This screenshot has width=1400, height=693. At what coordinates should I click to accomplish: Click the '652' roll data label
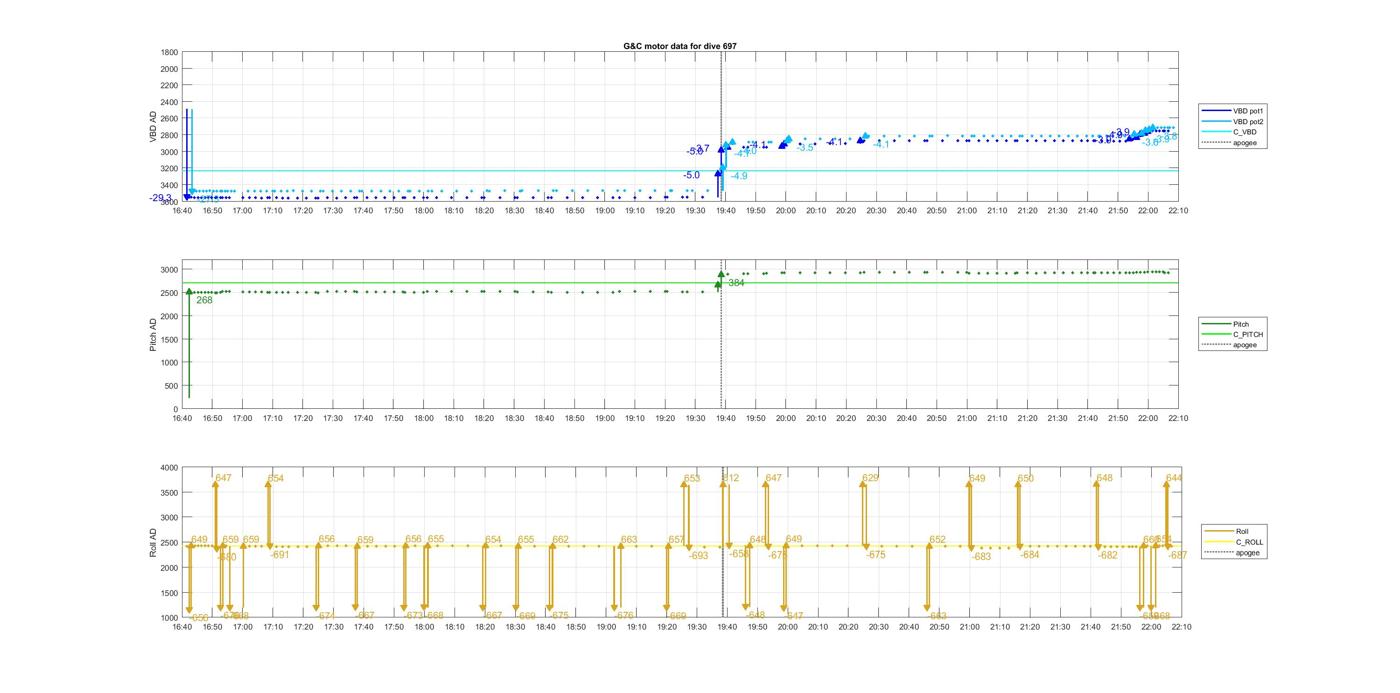pyautogui.click(x=937, y=540)
